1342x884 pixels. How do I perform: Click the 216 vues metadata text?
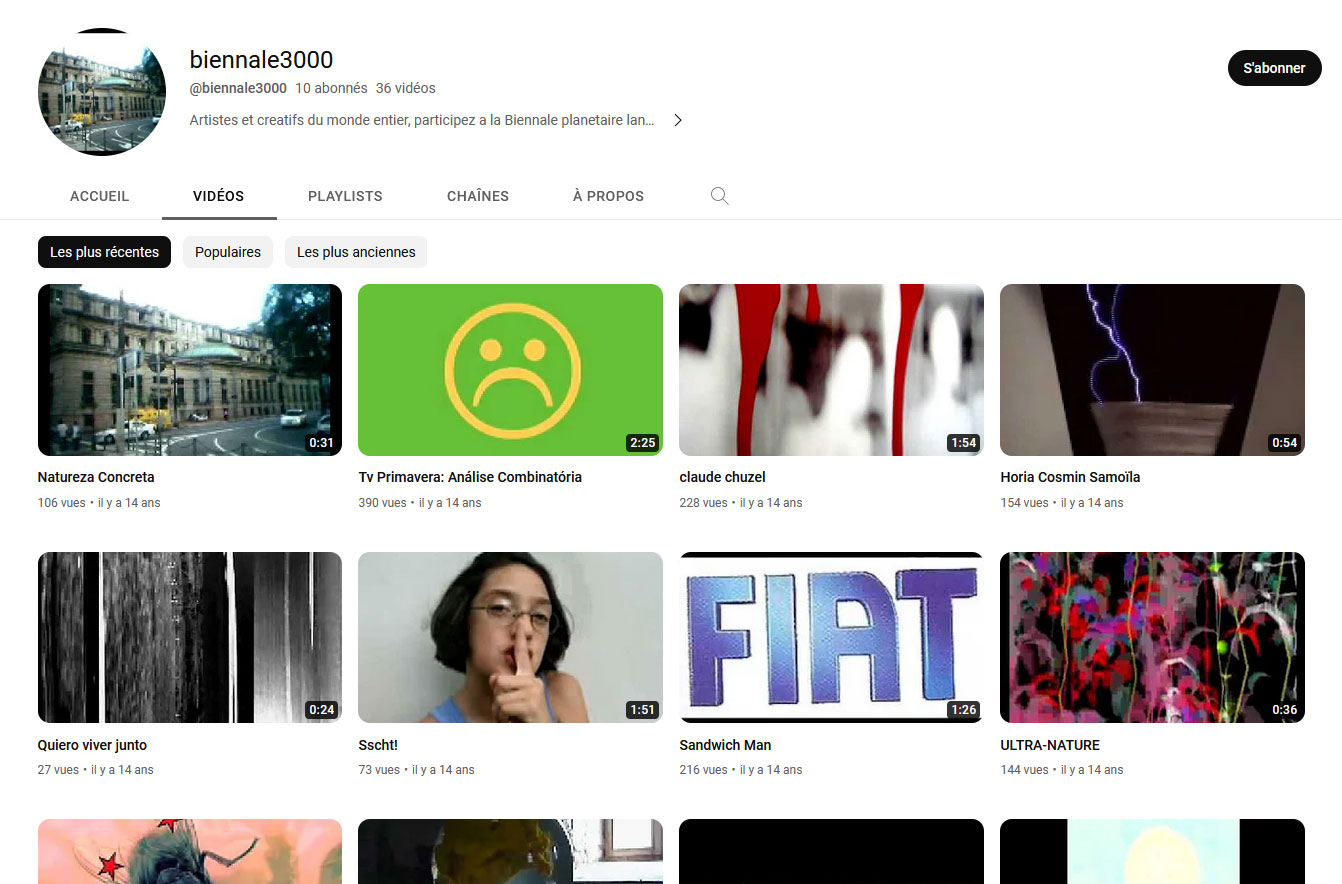click(703, 770)
